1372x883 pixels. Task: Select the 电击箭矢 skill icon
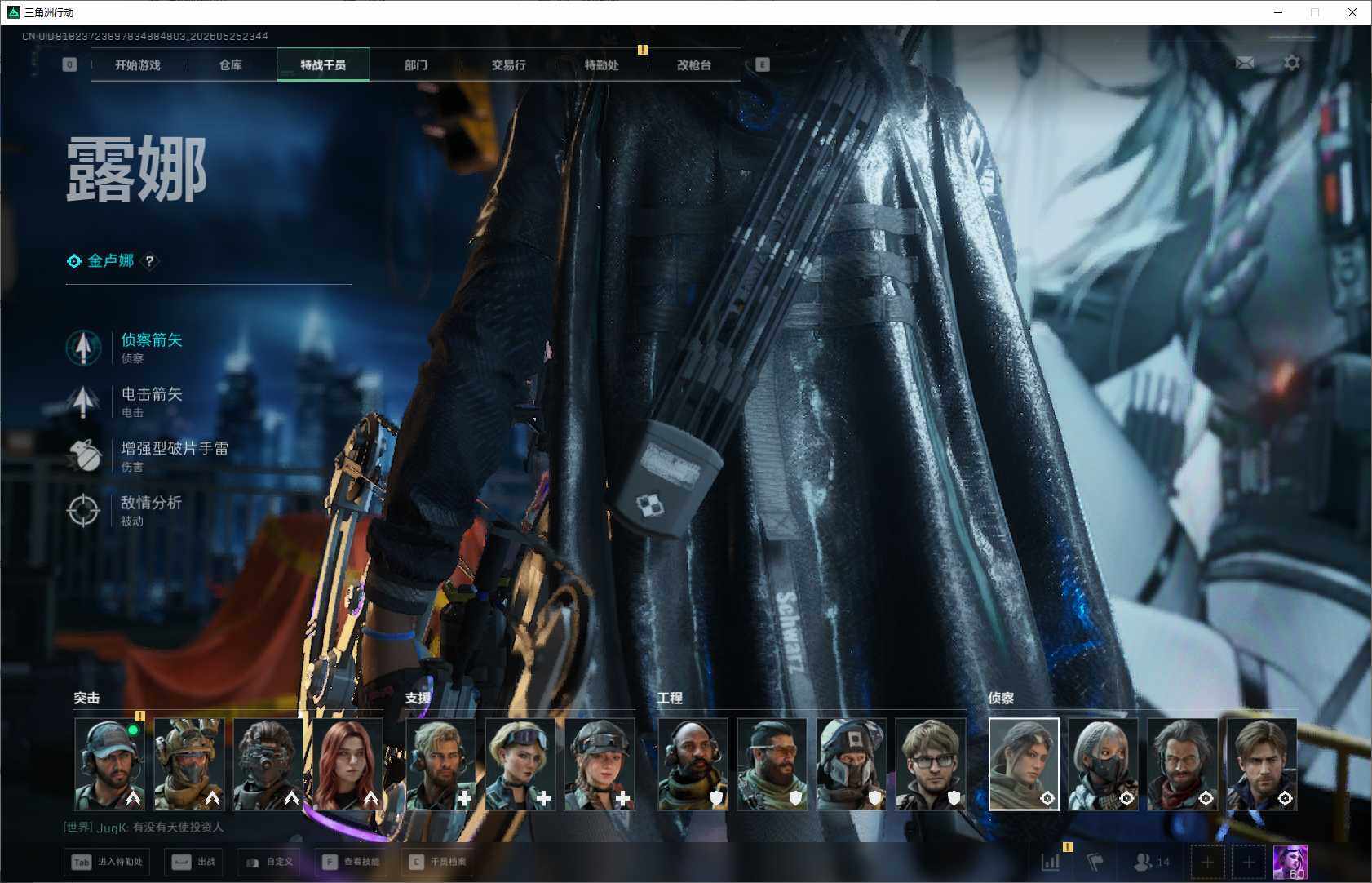(83, 402)
